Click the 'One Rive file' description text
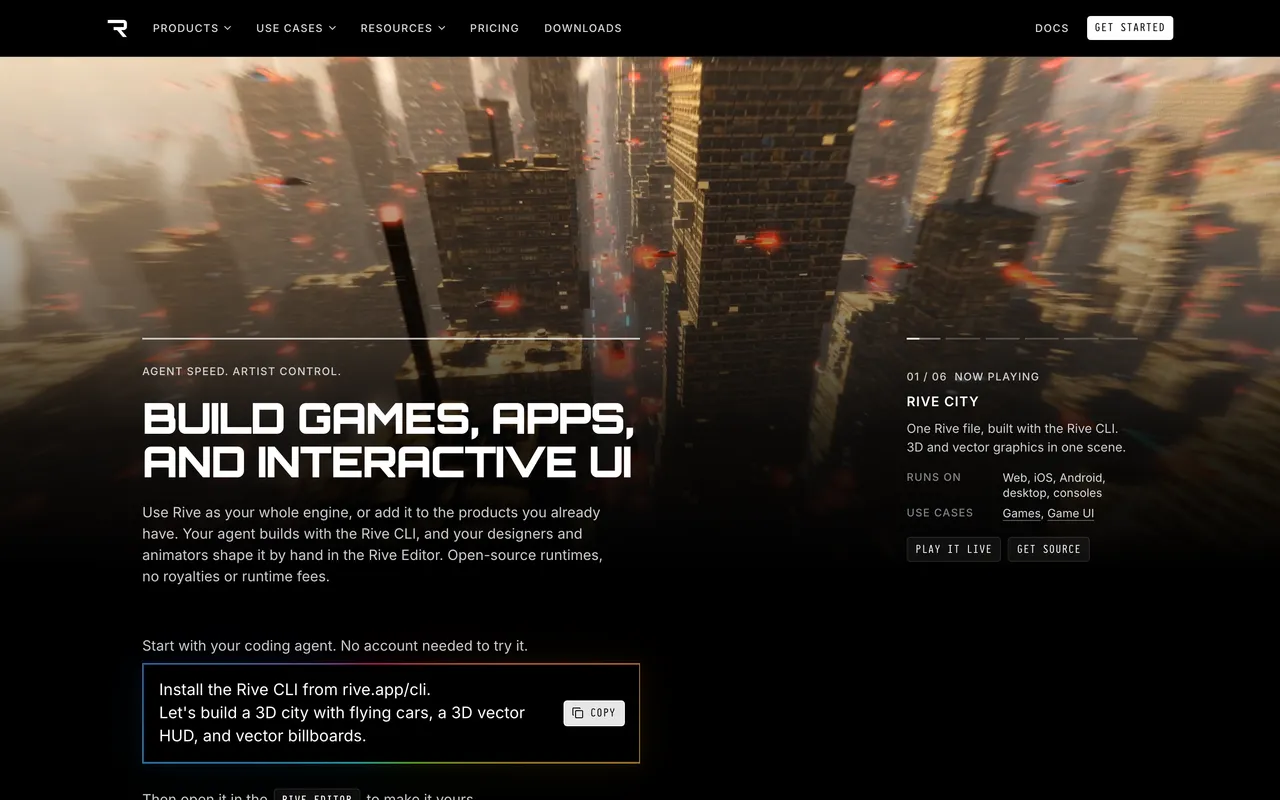The image size is (1280, 800). point(1016,438)
